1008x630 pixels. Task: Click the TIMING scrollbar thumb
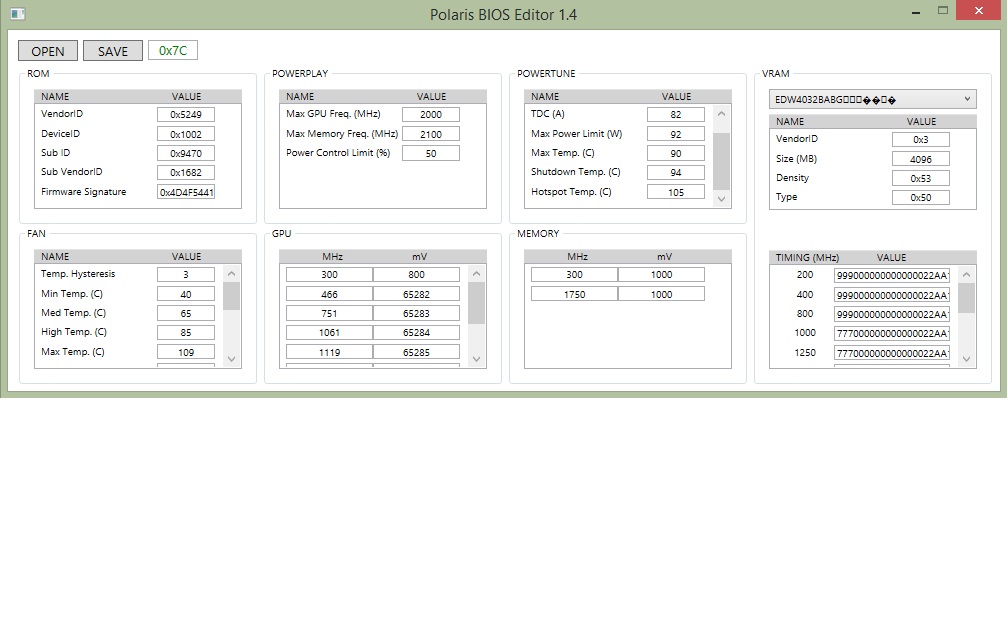tap(966, 298)
